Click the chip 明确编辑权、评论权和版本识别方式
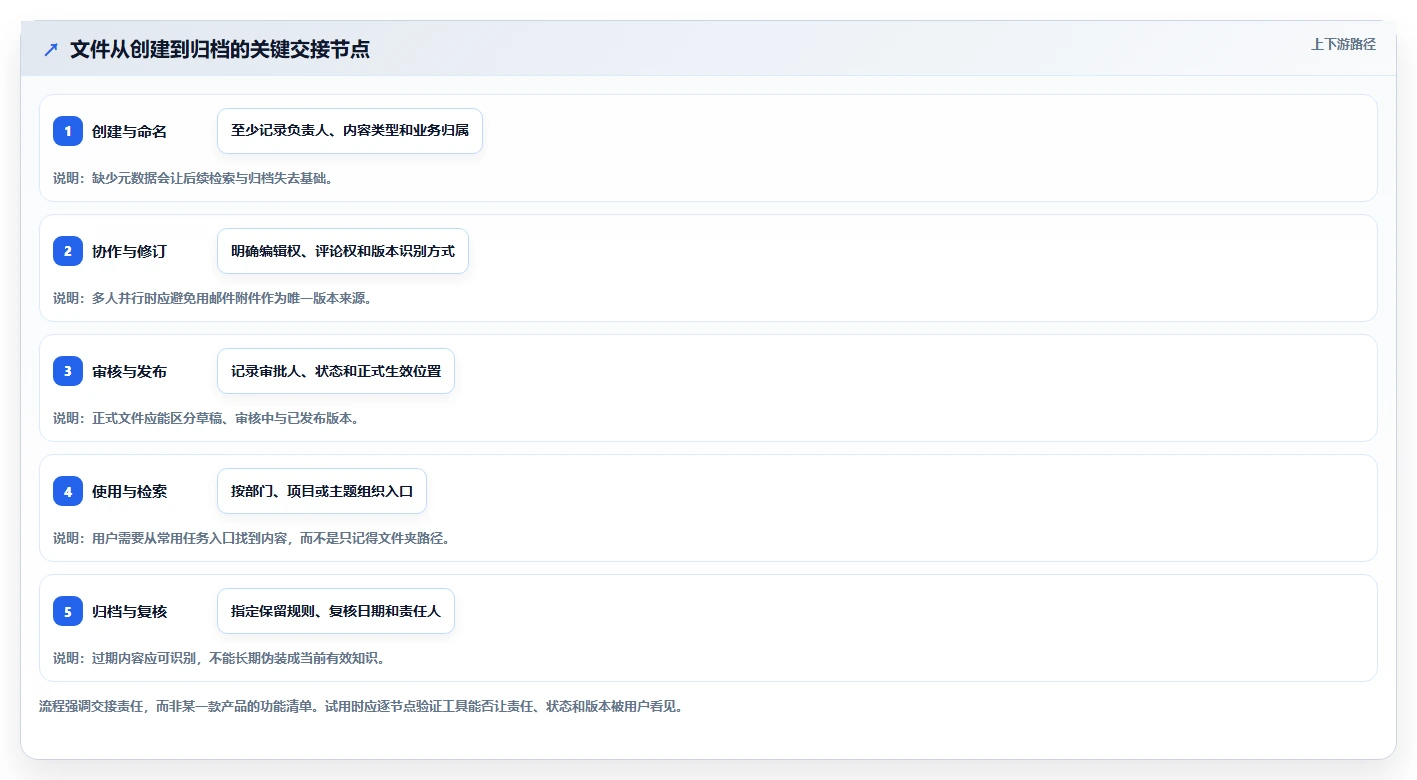 click(x=343, y=251)
